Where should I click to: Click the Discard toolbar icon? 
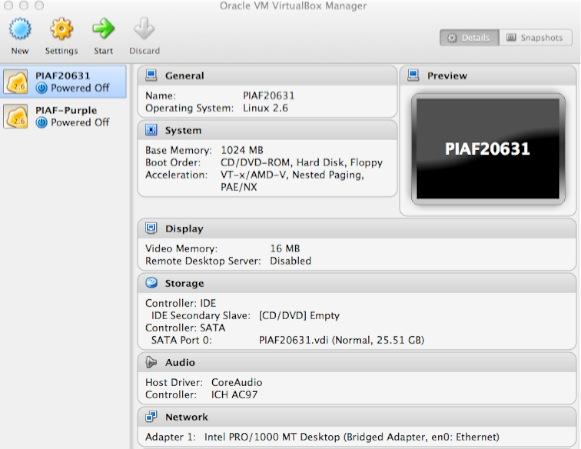click(144, 29)
